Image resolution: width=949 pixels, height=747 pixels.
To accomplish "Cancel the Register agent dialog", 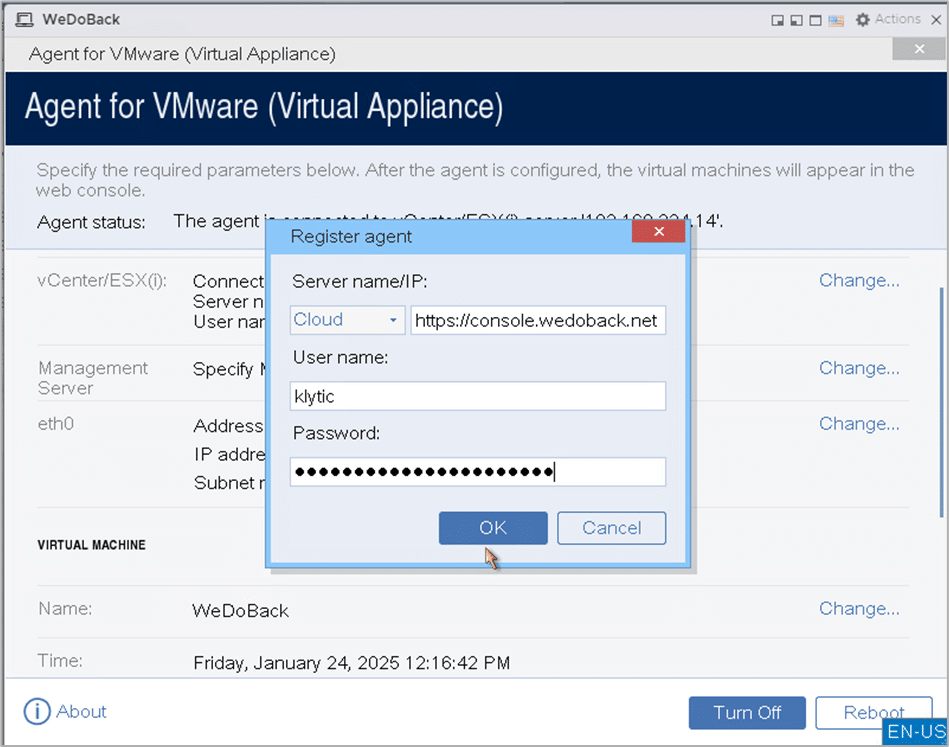I will click(x=611, y=528).
